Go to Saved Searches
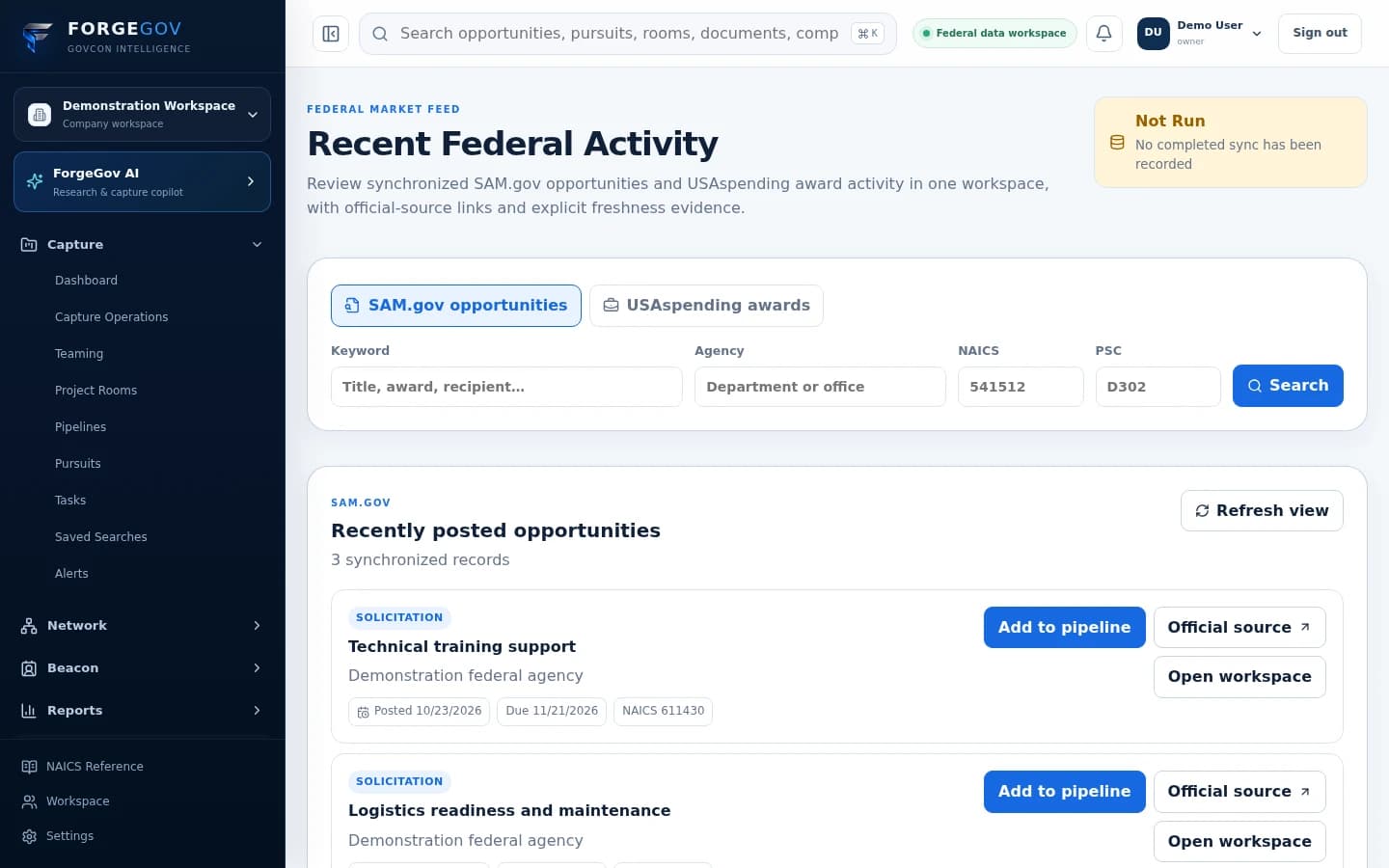 (101, 537)
